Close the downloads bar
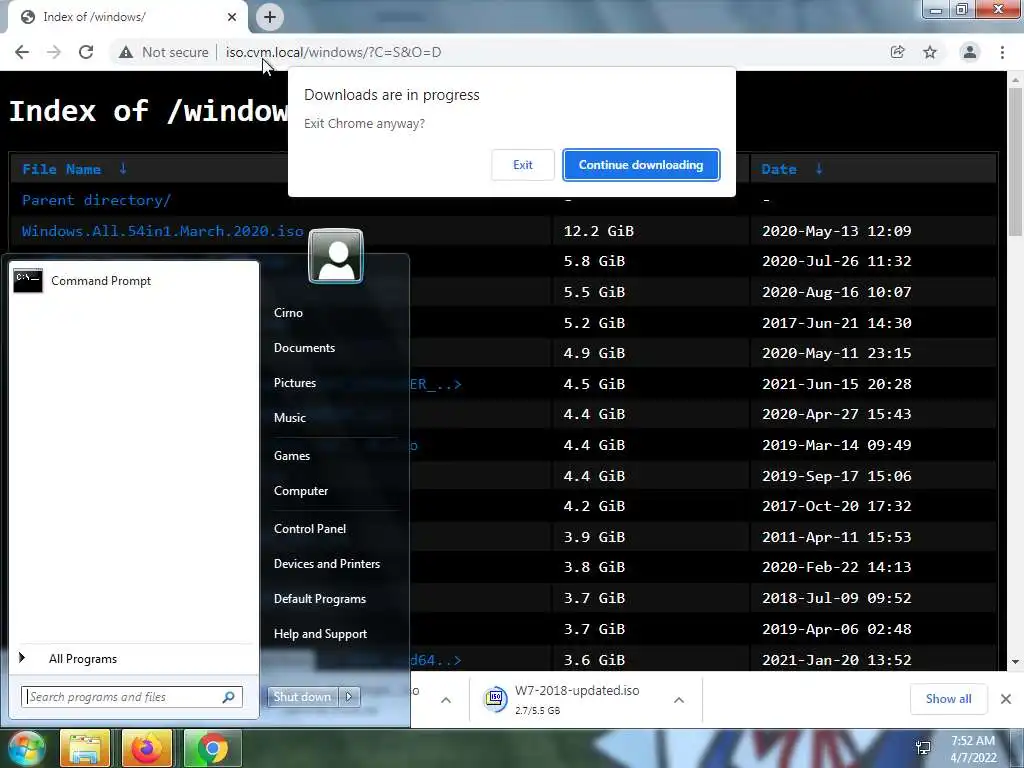The image size is (1024, 768). [1006, 699]
